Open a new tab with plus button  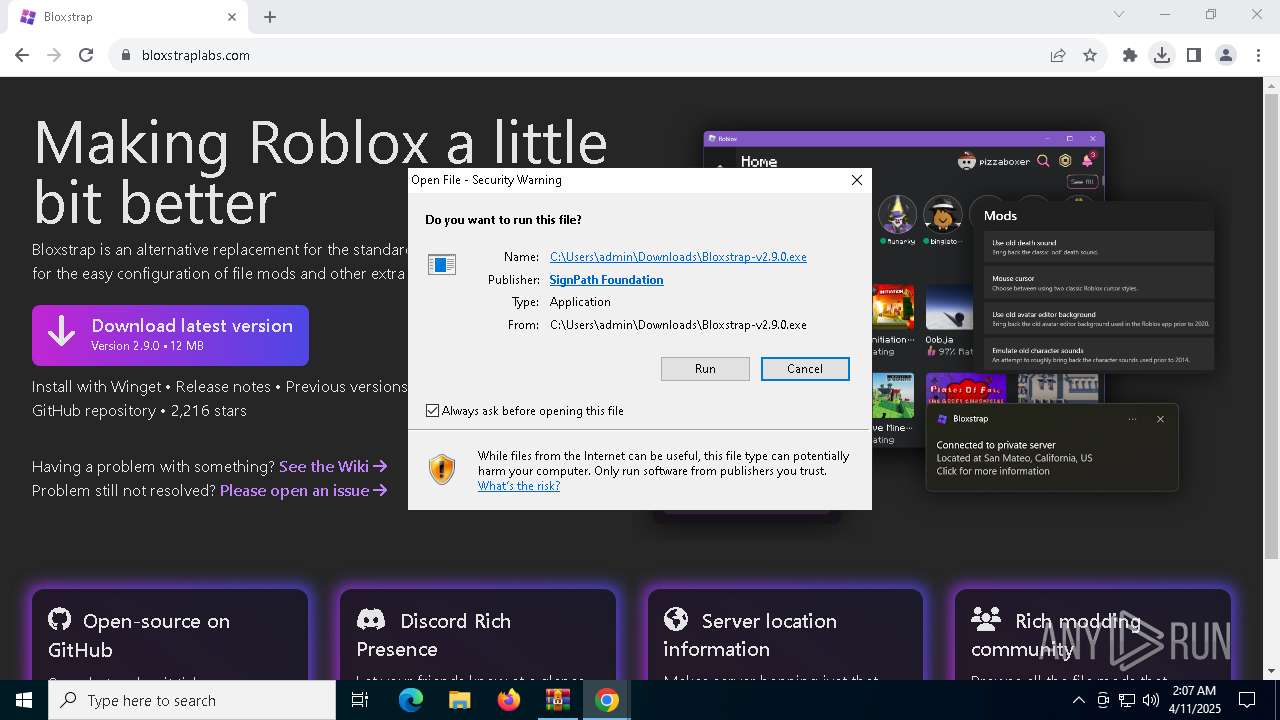pyautogui.click(x=270, y=17)
